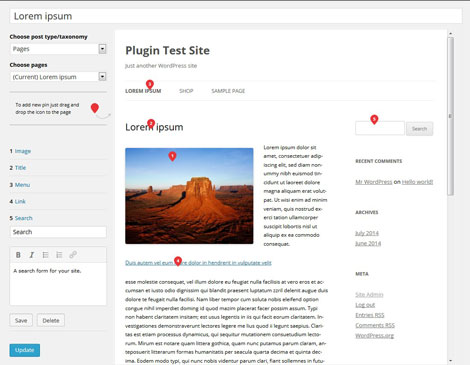The width and height of the screenshot is (470, 365).
Task: Insert numbered list in pin editor
Action: (59, 255)
